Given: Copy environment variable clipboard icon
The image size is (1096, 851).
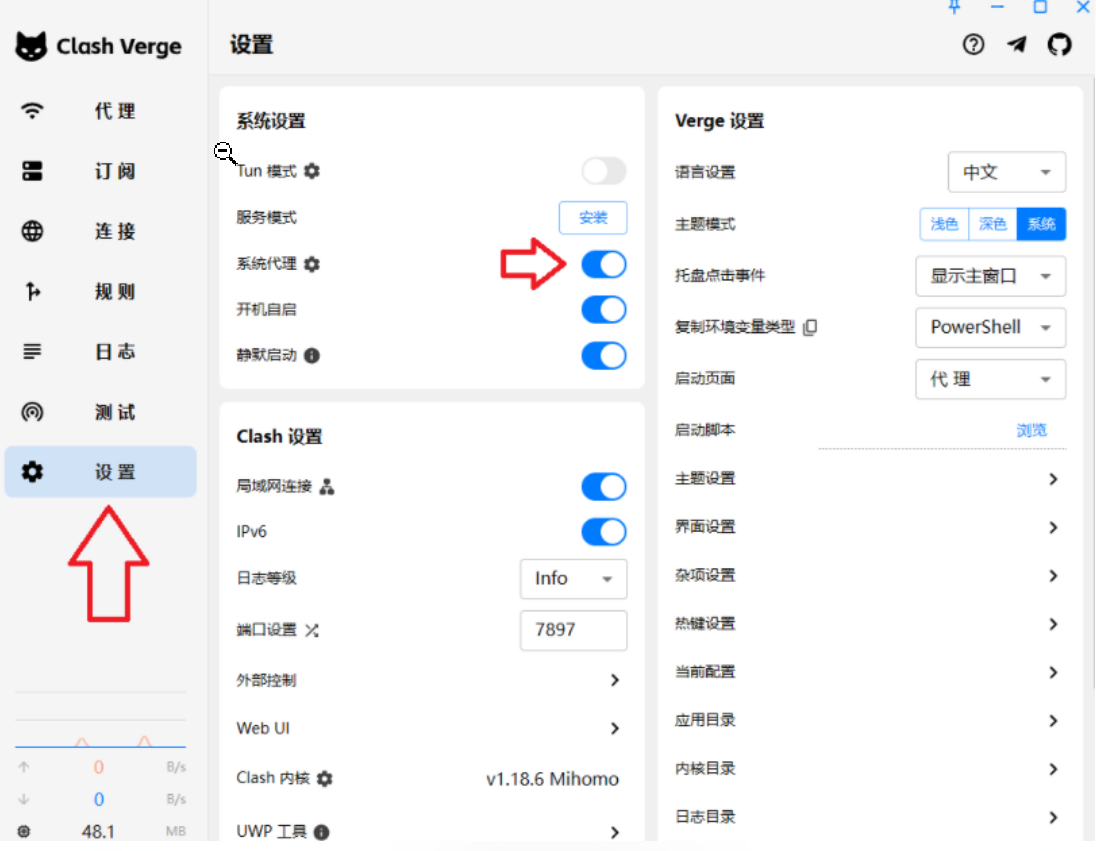Looking at the screenshot, I should click(x=810, y=327).
